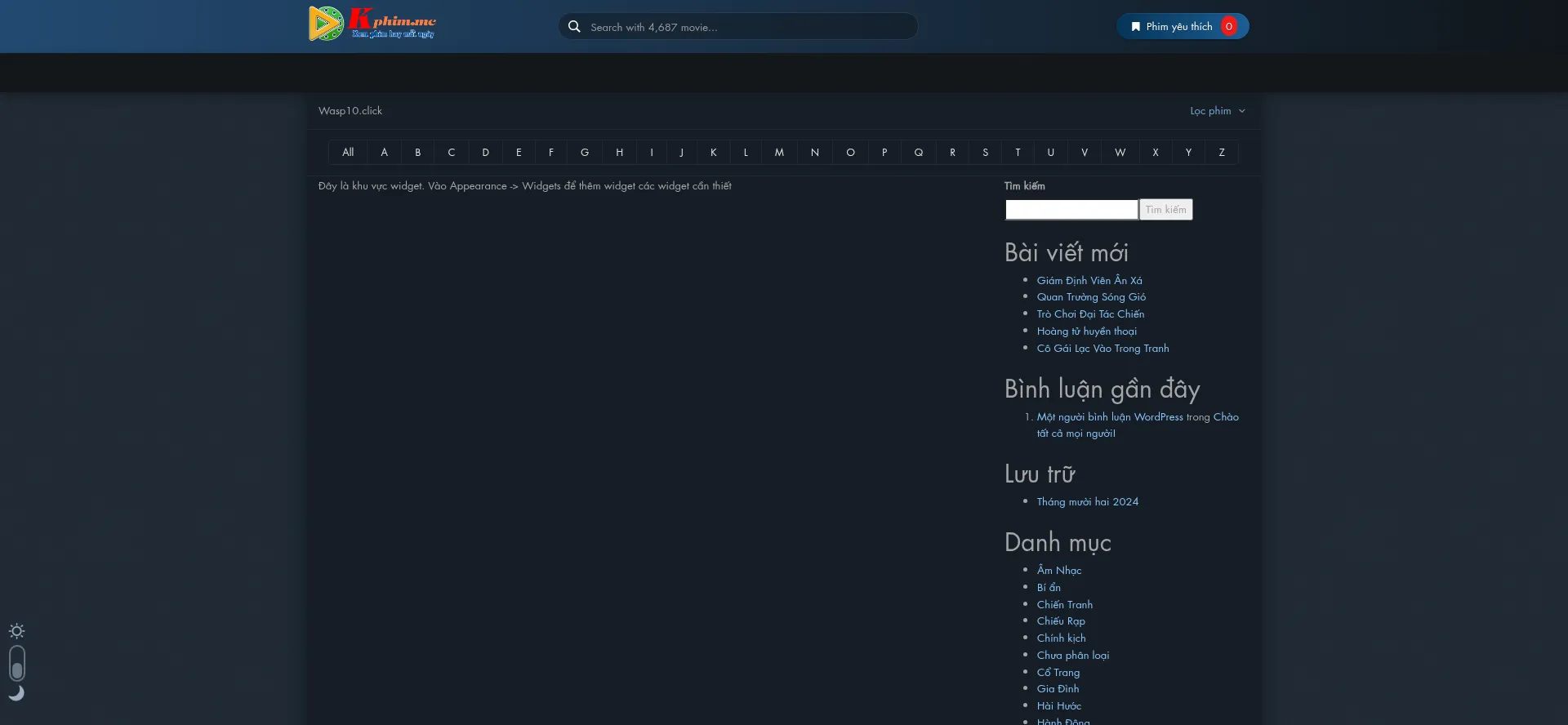Open the Chưa phân loại category
The image size is (1568, 725).
click(1073, 656)
